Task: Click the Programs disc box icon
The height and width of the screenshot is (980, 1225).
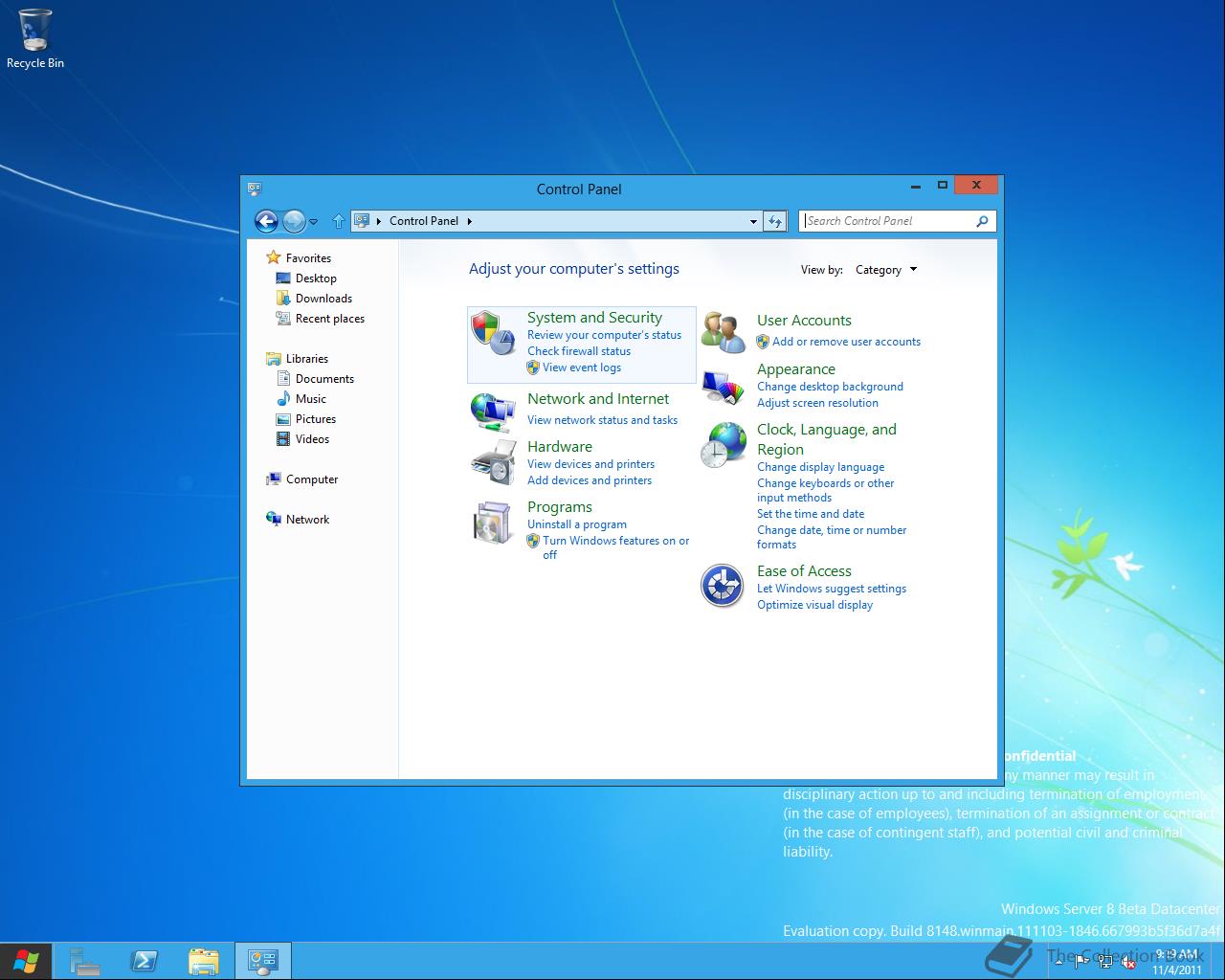Action: (494, 522)
